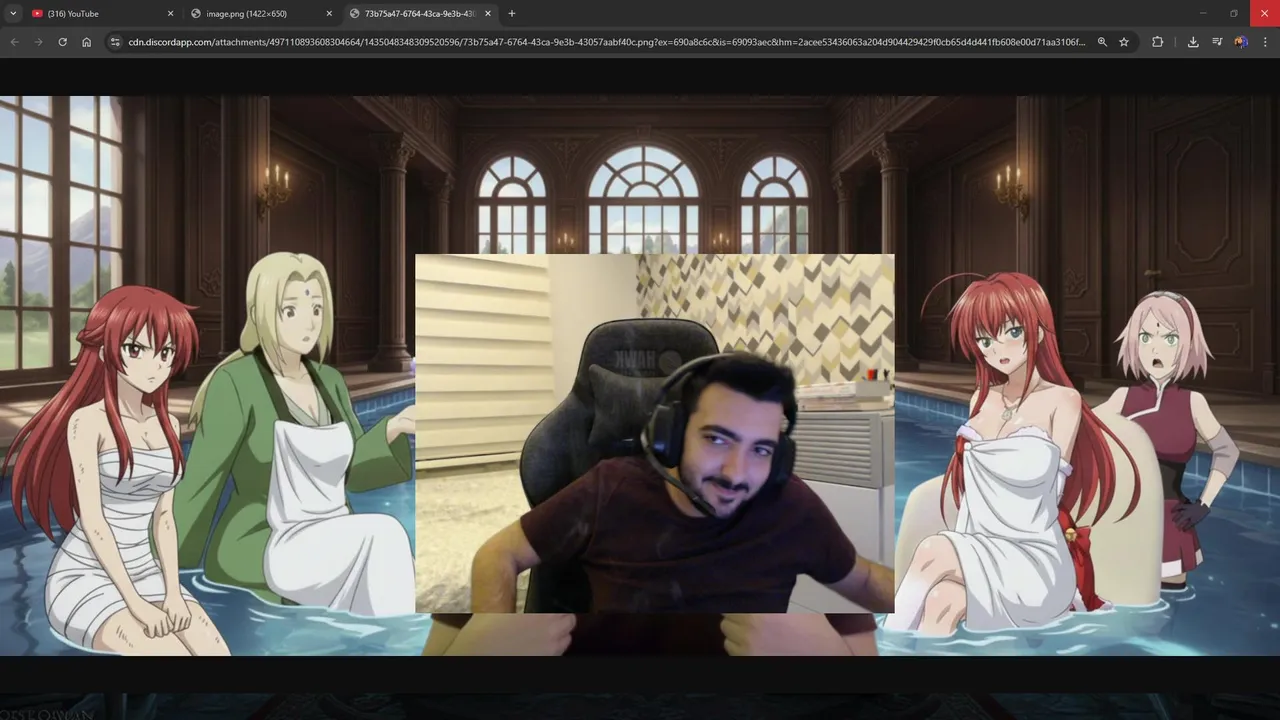Open the browser home page
Viewport: 1280px width, 720px height.
87,42
